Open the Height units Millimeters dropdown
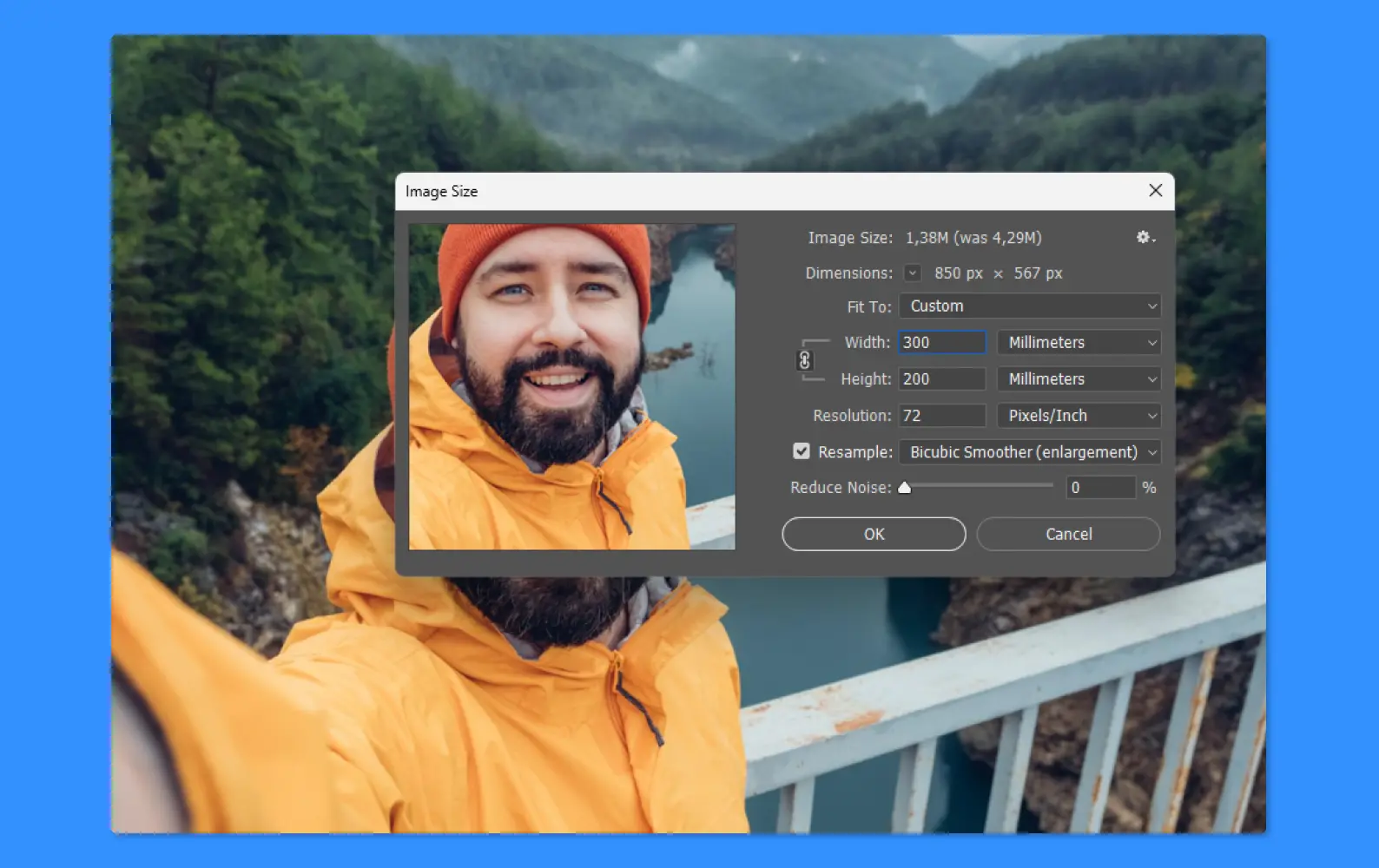1379x868 pixels. (x=1079, y=379)
